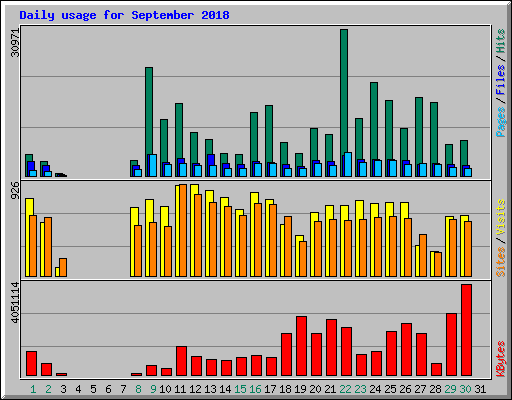The image size is (512, 400).
Task: Click day 31 on the x-axis
Action: [480, 389]
